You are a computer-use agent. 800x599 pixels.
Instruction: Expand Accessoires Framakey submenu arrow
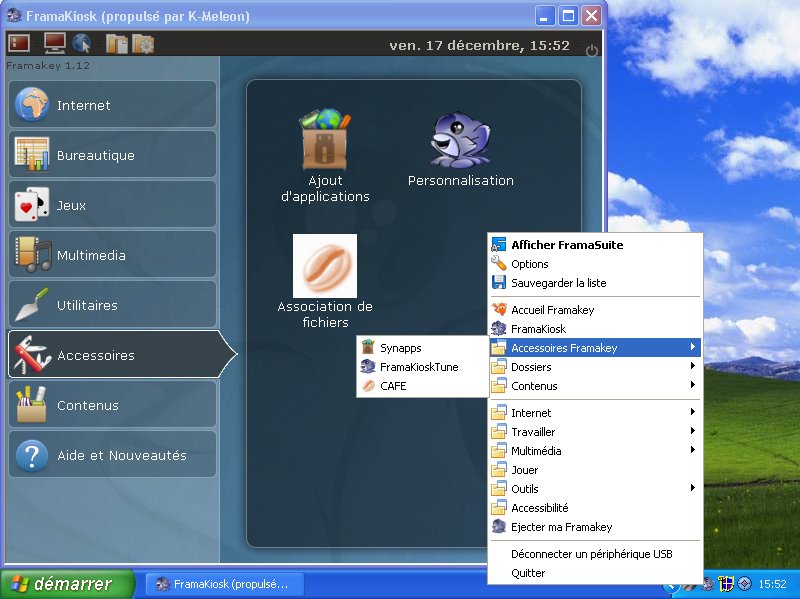692,347
